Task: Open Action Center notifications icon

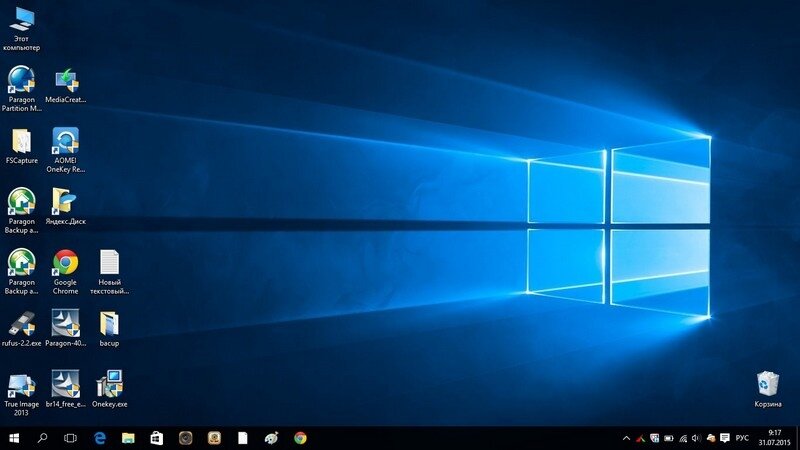Action: pos(725,438)
